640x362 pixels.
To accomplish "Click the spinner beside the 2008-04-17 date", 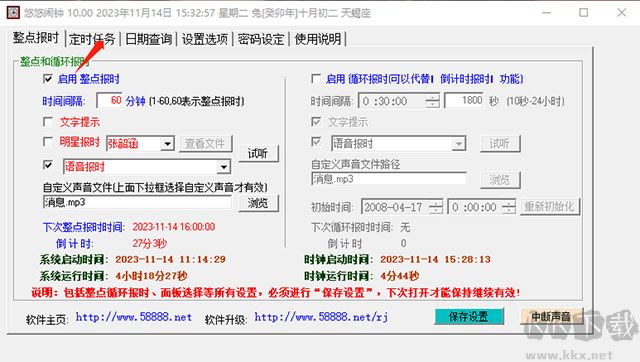I will 436,207.
